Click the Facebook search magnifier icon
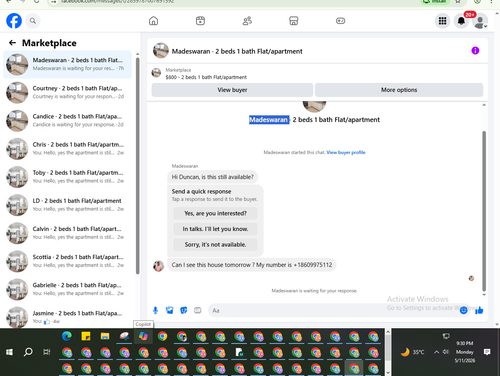This screenshot has height=376, width=500. pyautogui.click(x=33, y=21)
